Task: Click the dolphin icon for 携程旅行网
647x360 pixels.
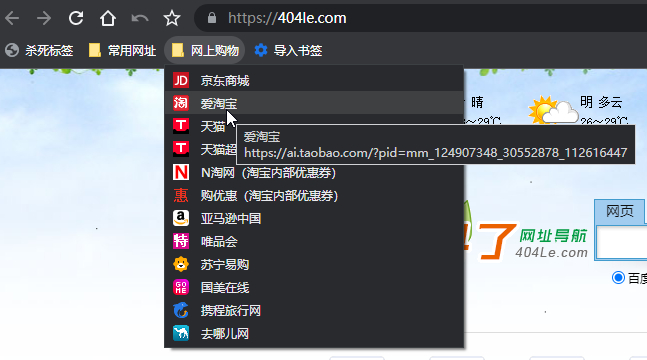Action: pyautogui.click(x=181, y=310)
